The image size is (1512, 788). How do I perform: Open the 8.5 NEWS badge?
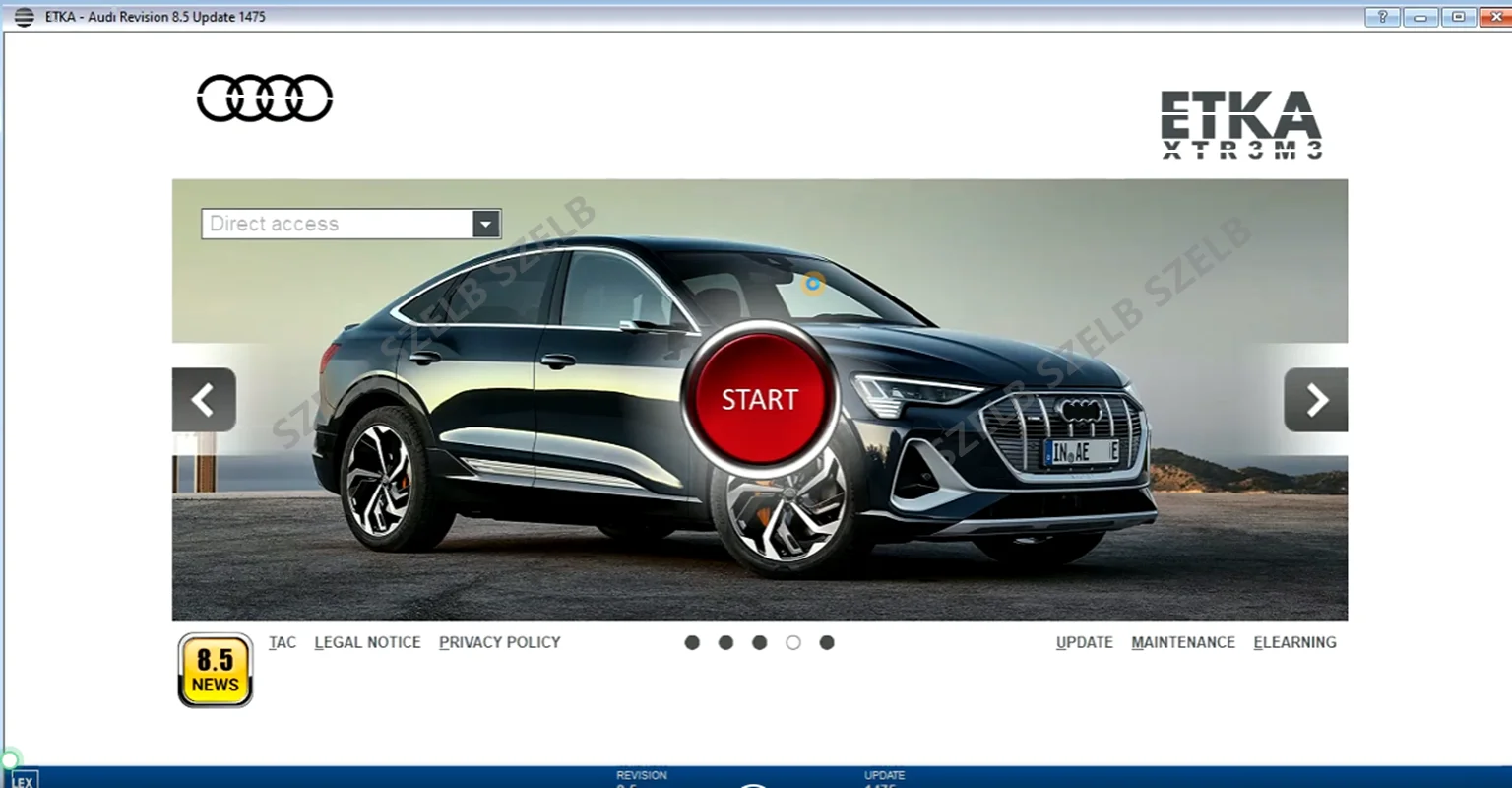[216, 670]
